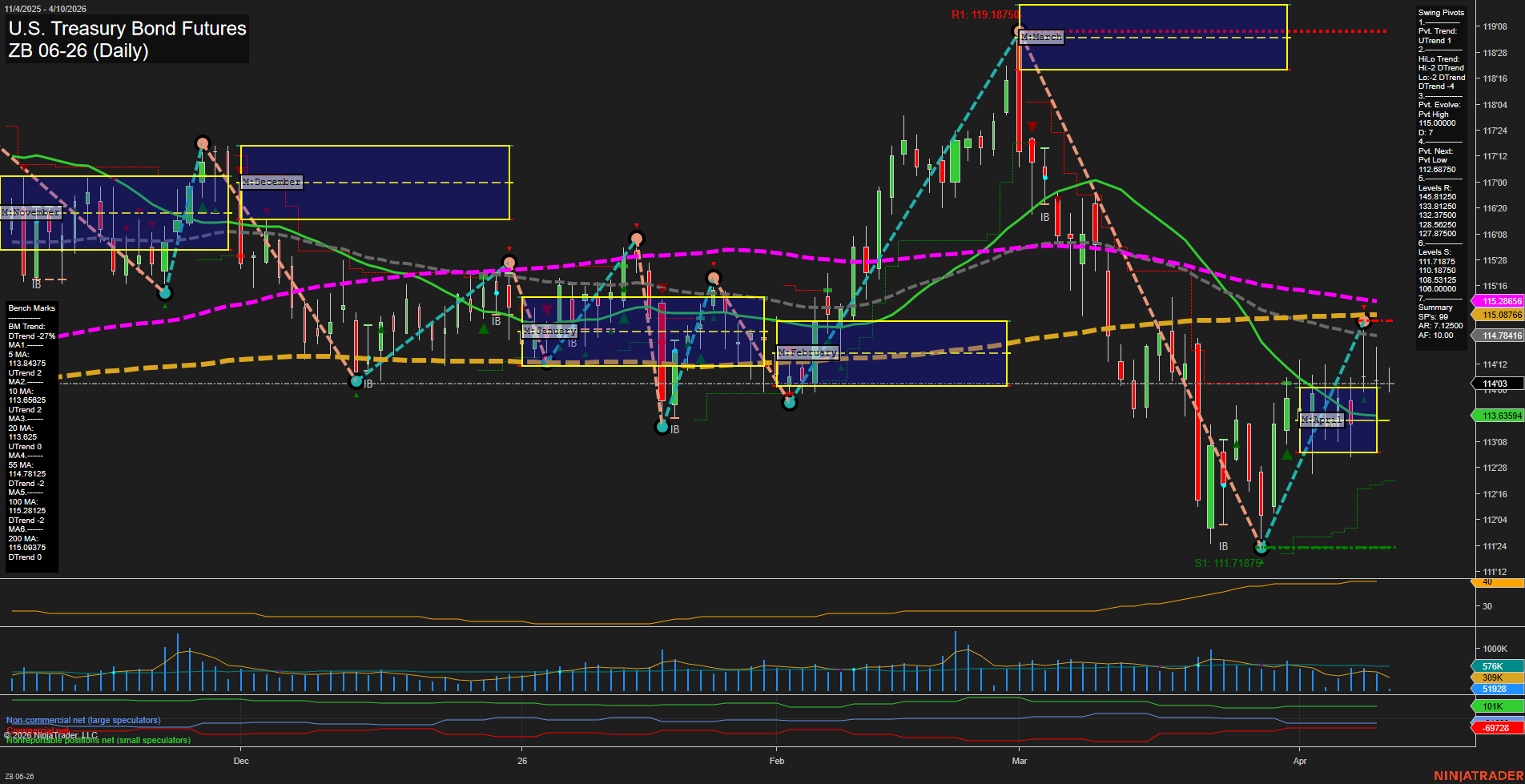Click the Swing Pivots panel title
The height and width of the screenshot is (784, 1525).
click(1441, 13)
